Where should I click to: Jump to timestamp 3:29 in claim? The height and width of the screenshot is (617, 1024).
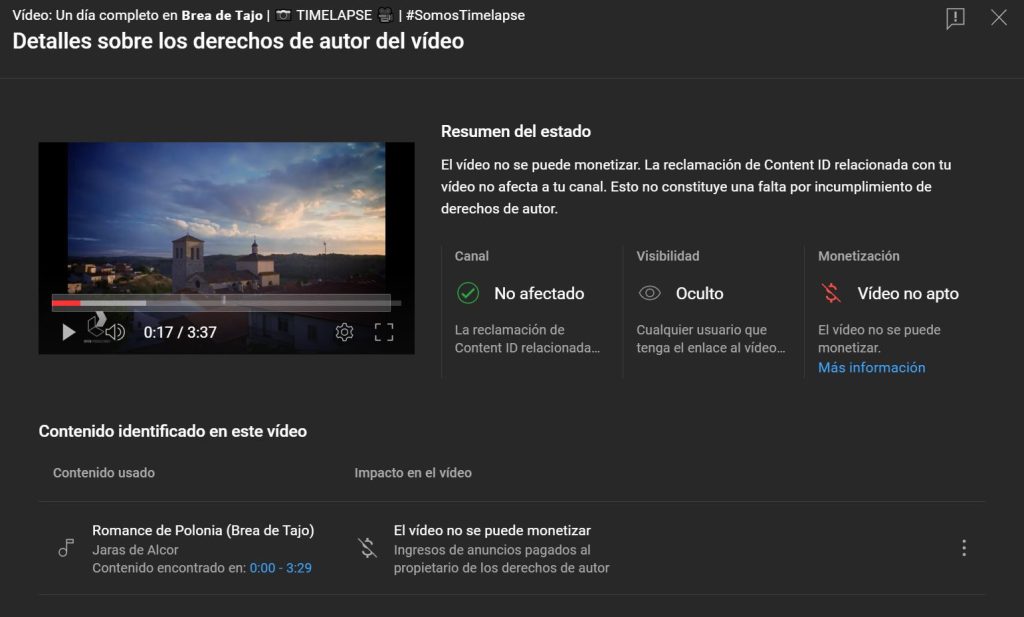tap(298, 568)
